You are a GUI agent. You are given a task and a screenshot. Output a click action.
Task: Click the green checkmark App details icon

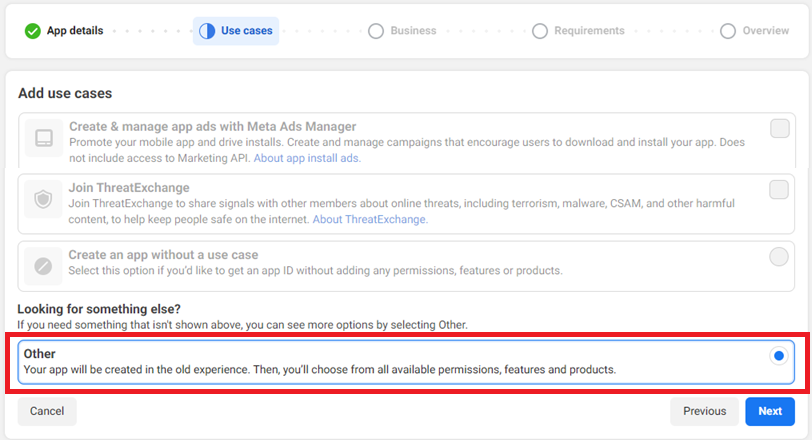click(33, 30)
